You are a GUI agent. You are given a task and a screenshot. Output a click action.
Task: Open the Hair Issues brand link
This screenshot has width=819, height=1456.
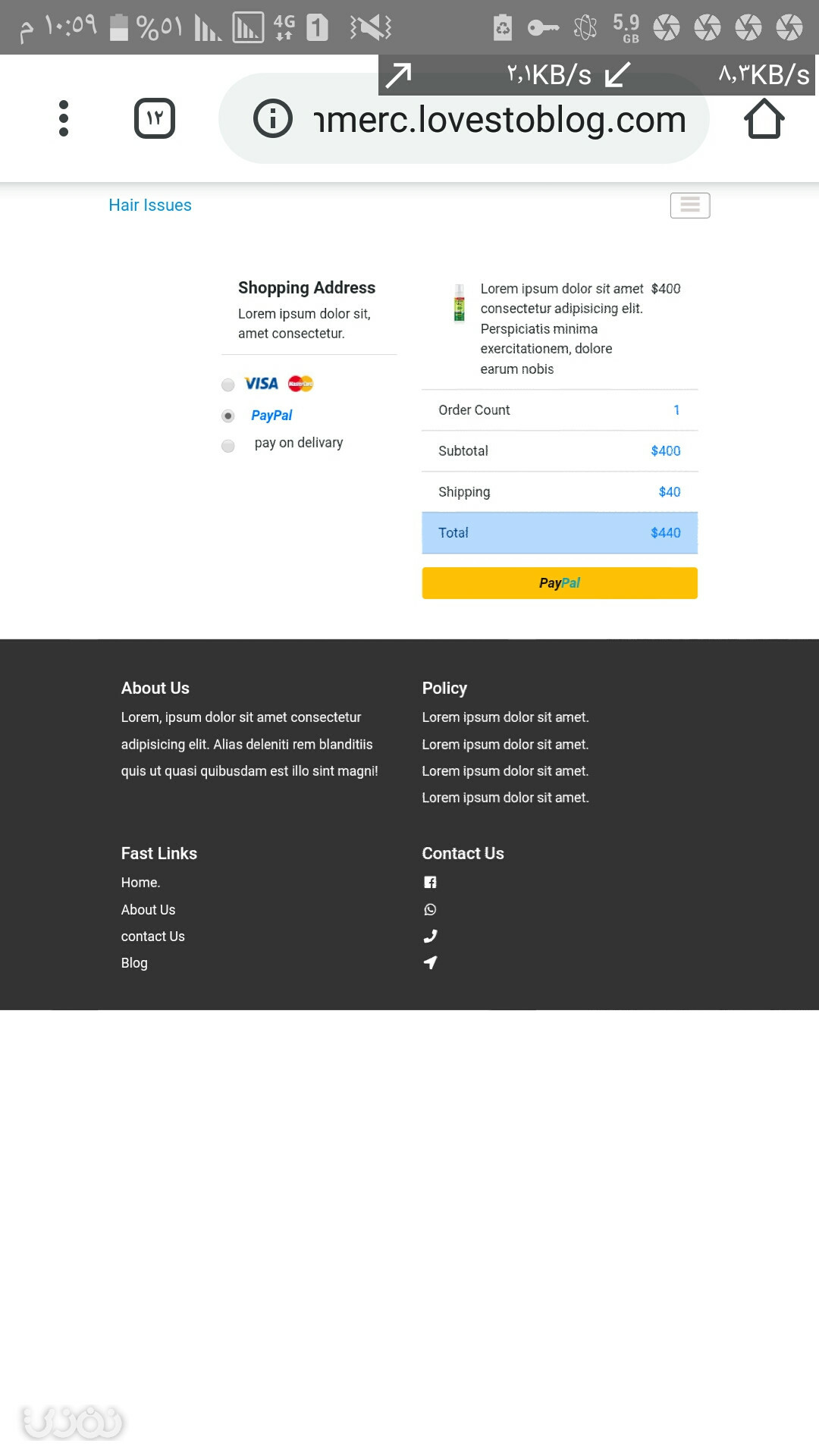(150, 206)
